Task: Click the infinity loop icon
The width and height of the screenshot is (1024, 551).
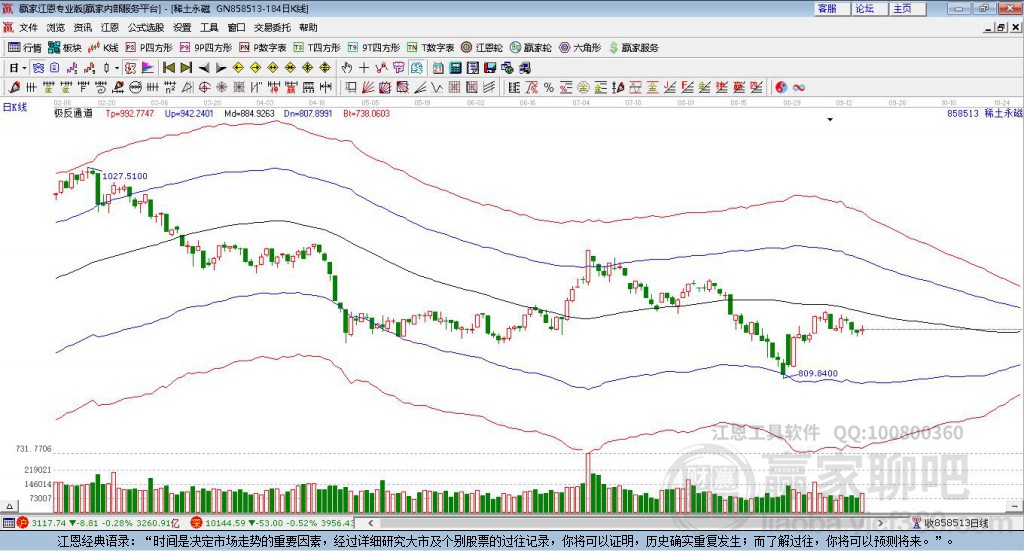Action: [799, 87]
